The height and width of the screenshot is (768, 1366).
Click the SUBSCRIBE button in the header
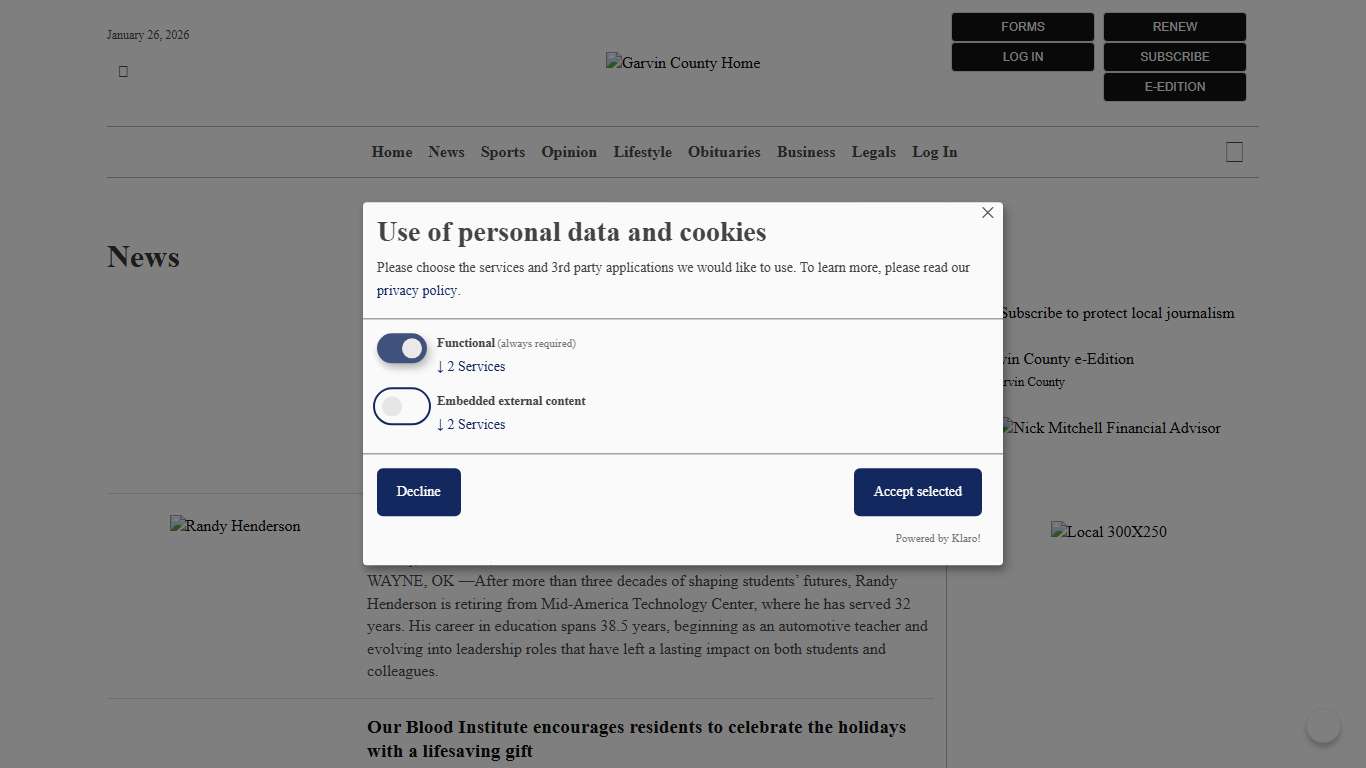click(x=1174, y=57)
